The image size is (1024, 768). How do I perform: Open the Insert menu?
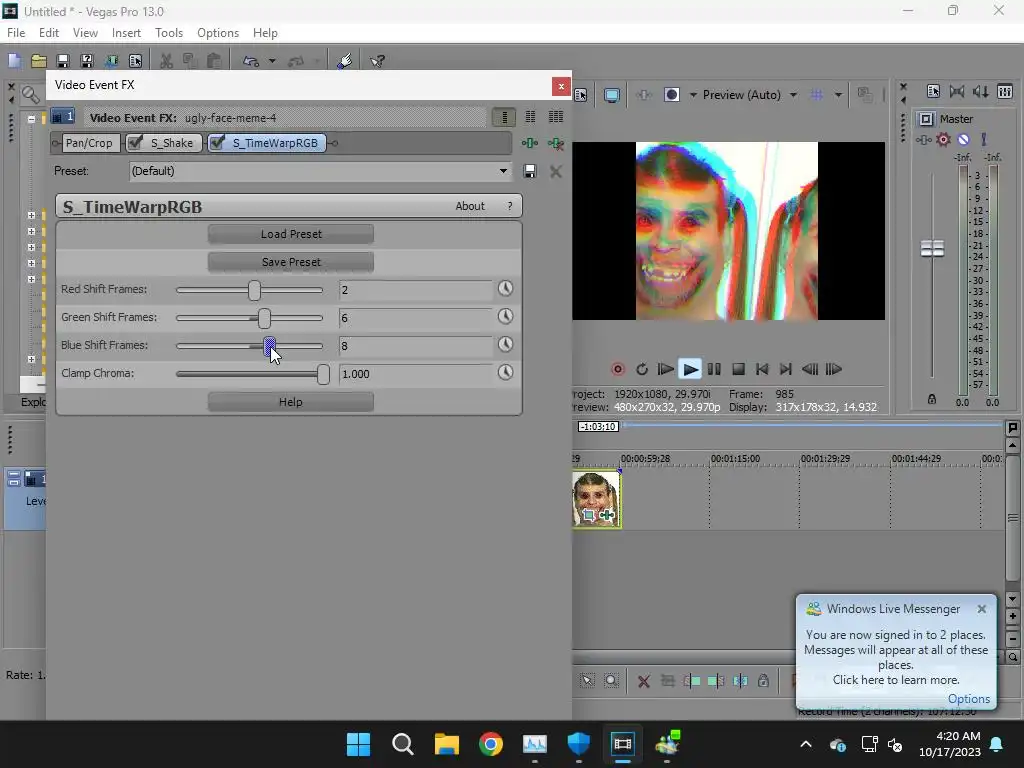(126, 33)
